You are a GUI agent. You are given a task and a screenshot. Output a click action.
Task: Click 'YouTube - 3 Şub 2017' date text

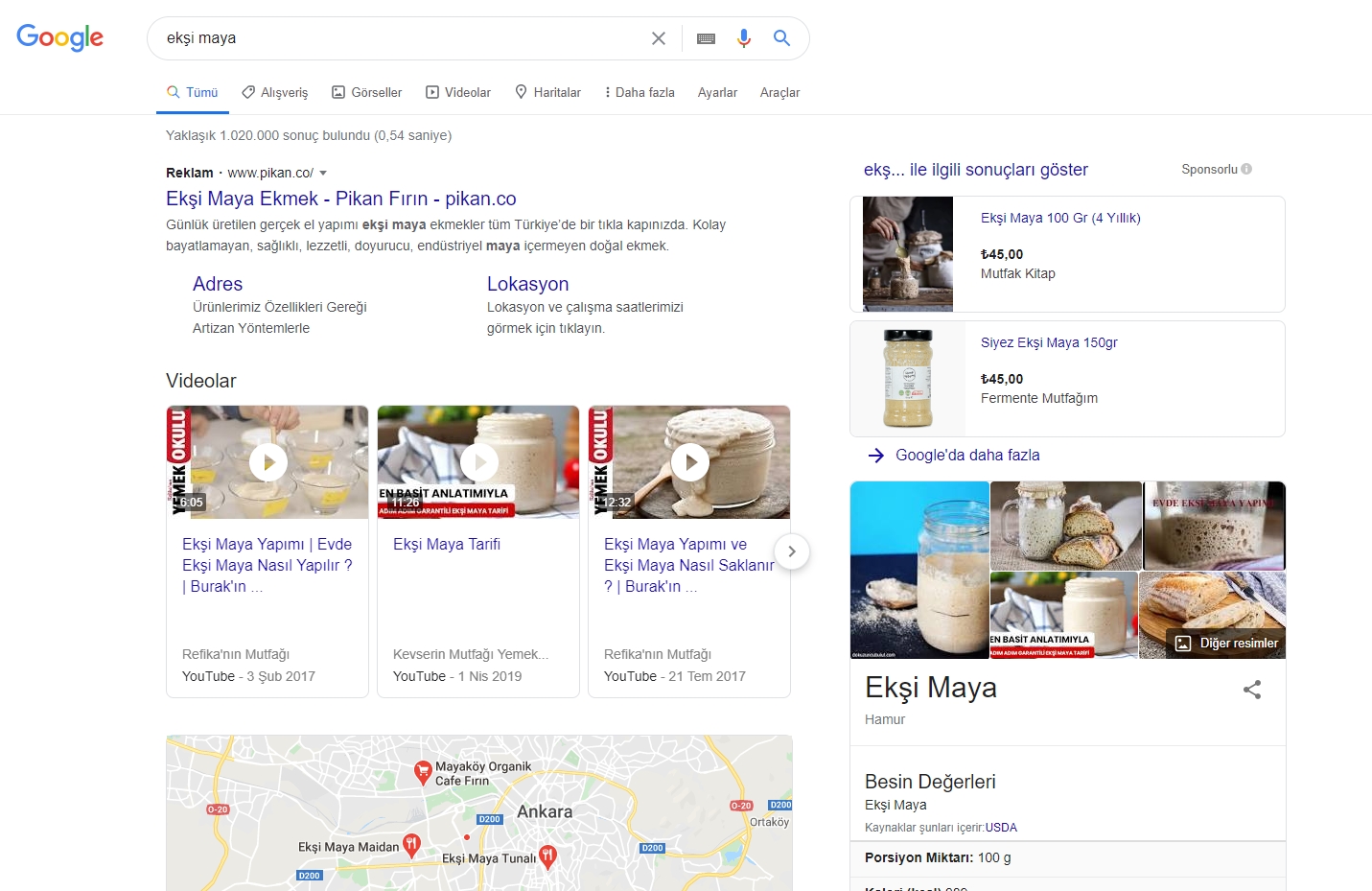(x=248, y=676)
